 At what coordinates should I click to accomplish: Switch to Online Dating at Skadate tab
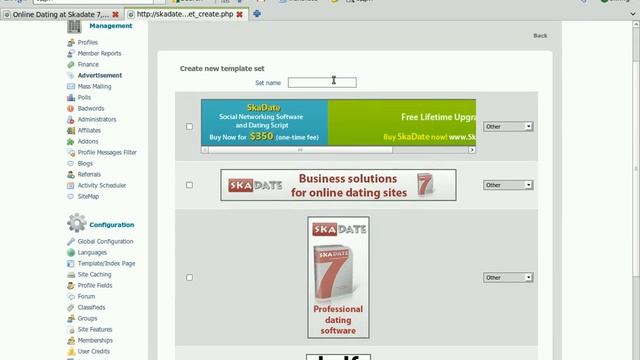point(60,15)
